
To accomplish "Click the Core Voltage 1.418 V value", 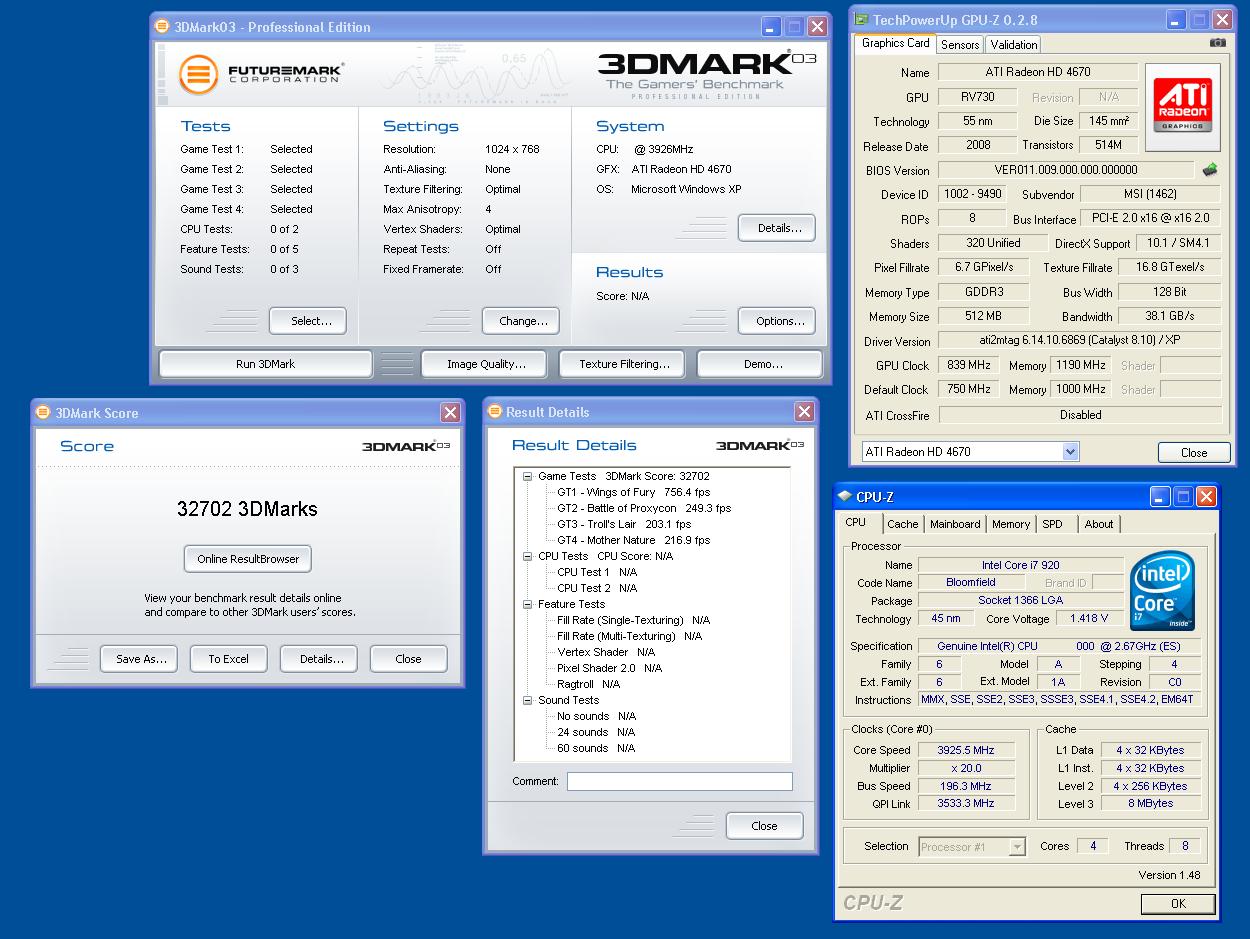I will click(x=1088, y=619).
